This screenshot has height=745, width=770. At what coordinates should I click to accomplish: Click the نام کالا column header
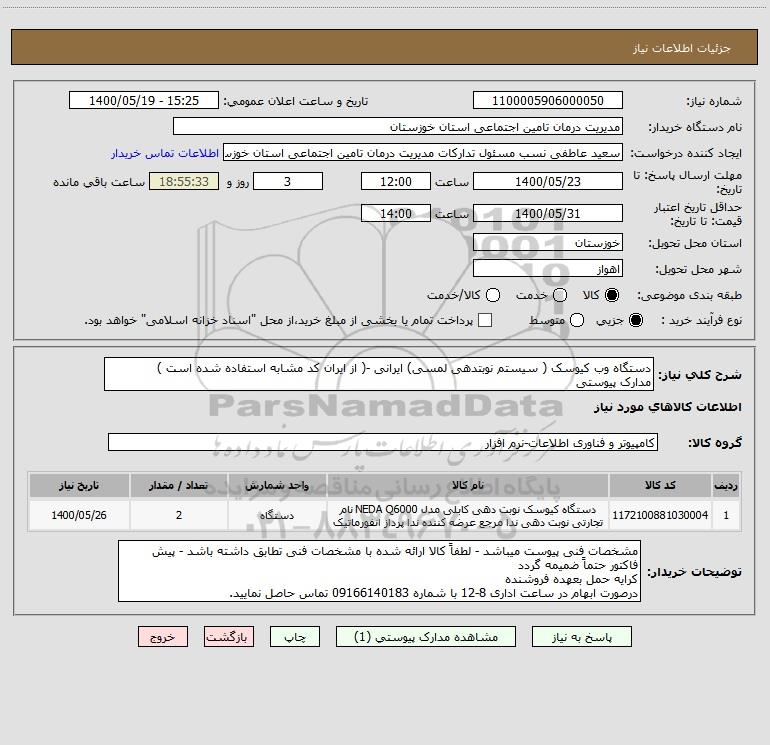coord(468,485)
